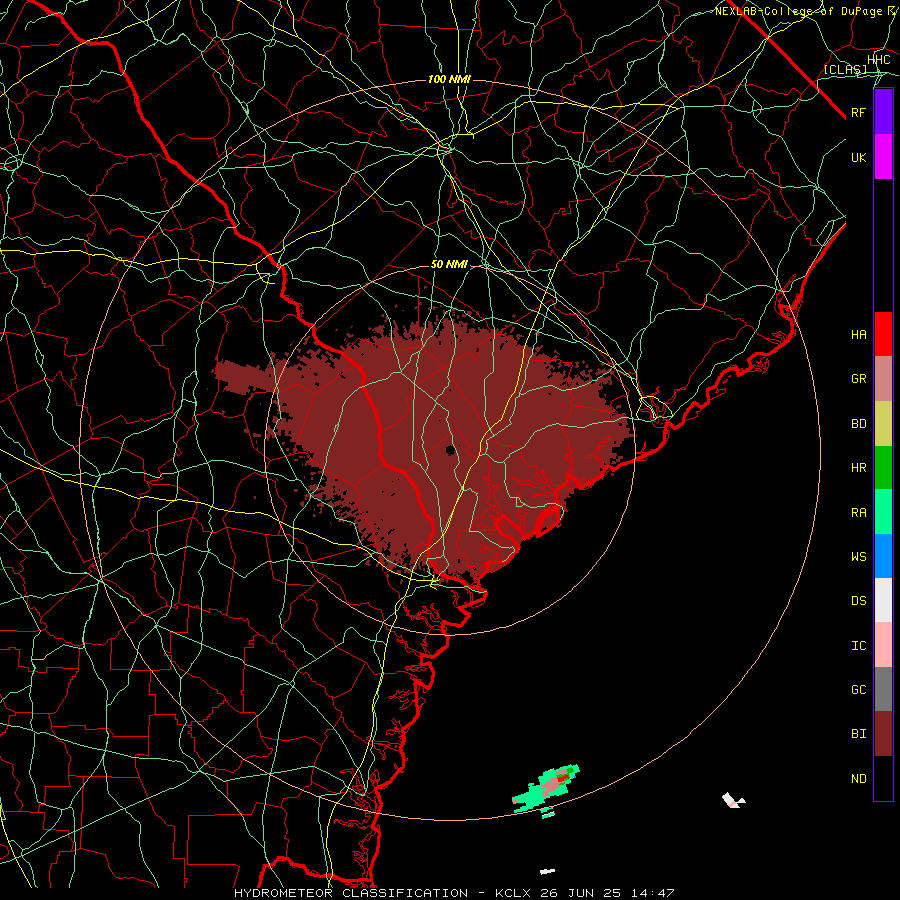Screen dimensions: 900x900
Task: Click the NEXLAB-College of DuPage header text
Action: coord(798,11)
